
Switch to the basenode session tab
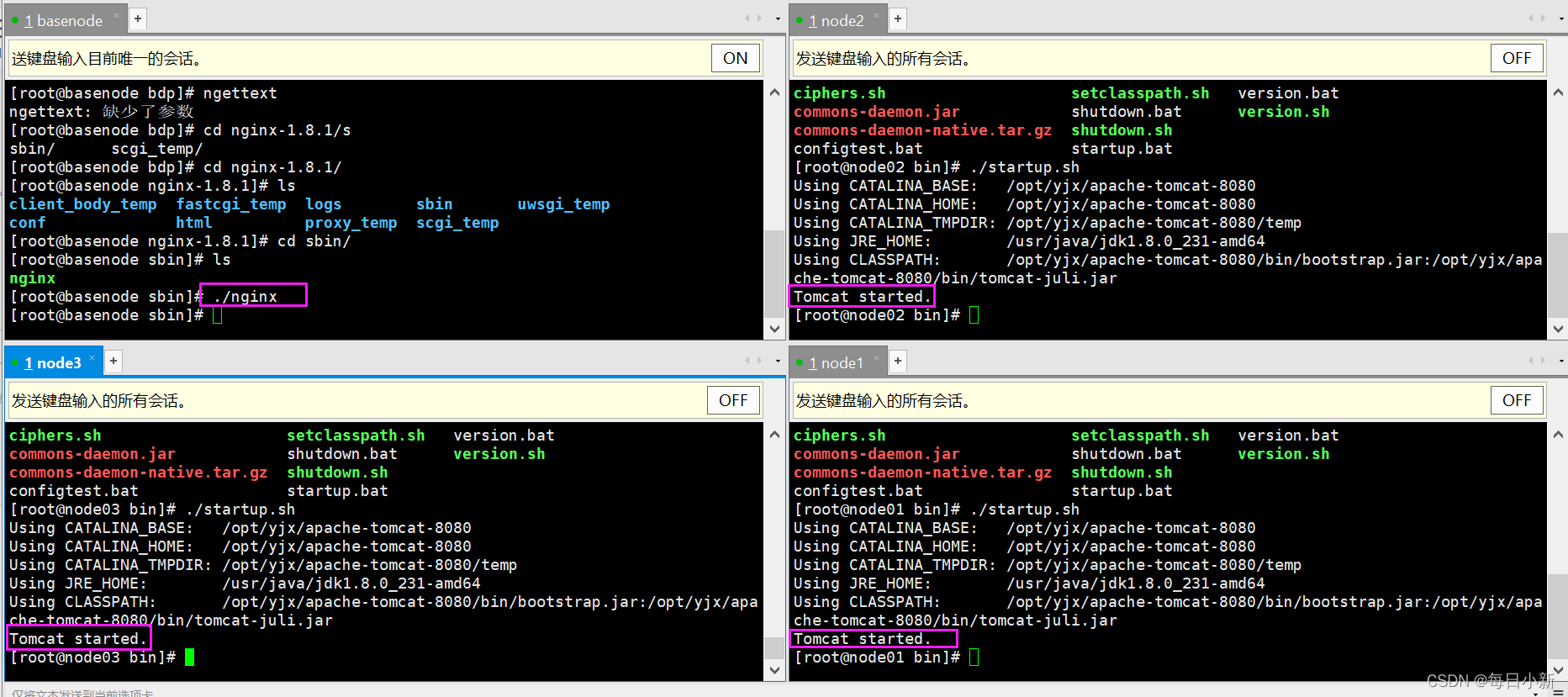[x=63, y=21]
